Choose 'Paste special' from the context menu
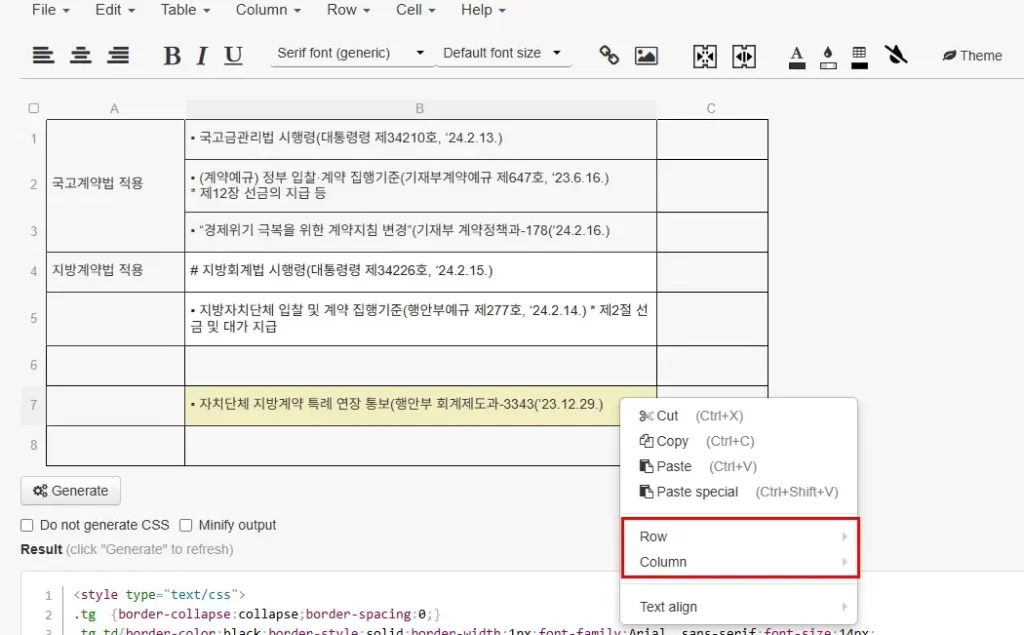Viewport: 1024px width, 635px height. 697,492
